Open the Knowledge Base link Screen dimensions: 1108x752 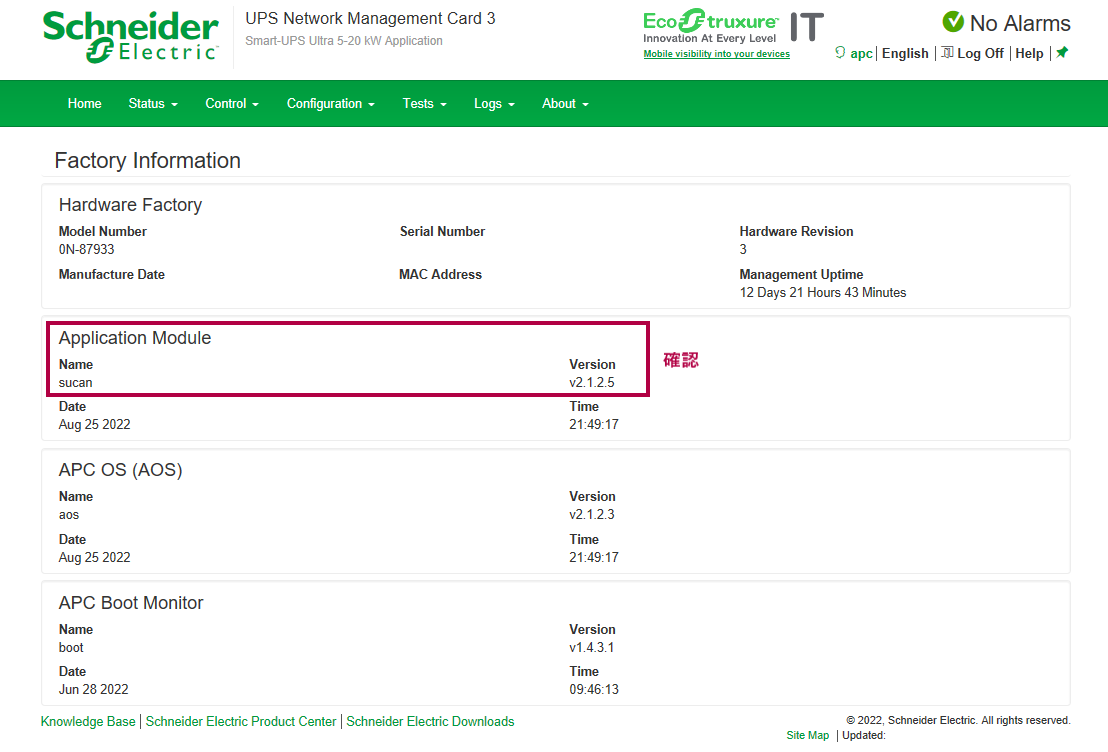tap(88, 721)
